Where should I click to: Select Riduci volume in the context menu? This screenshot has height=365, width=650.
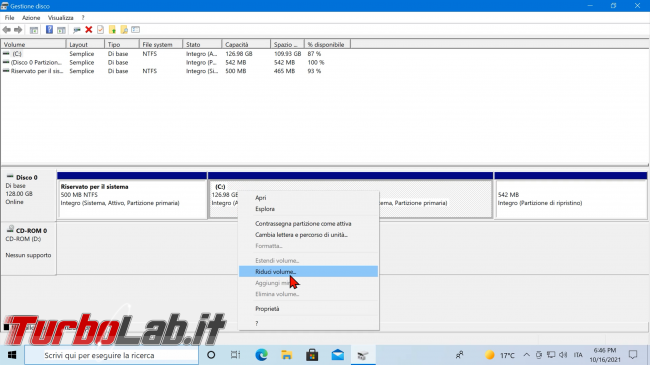click(308, 272)
